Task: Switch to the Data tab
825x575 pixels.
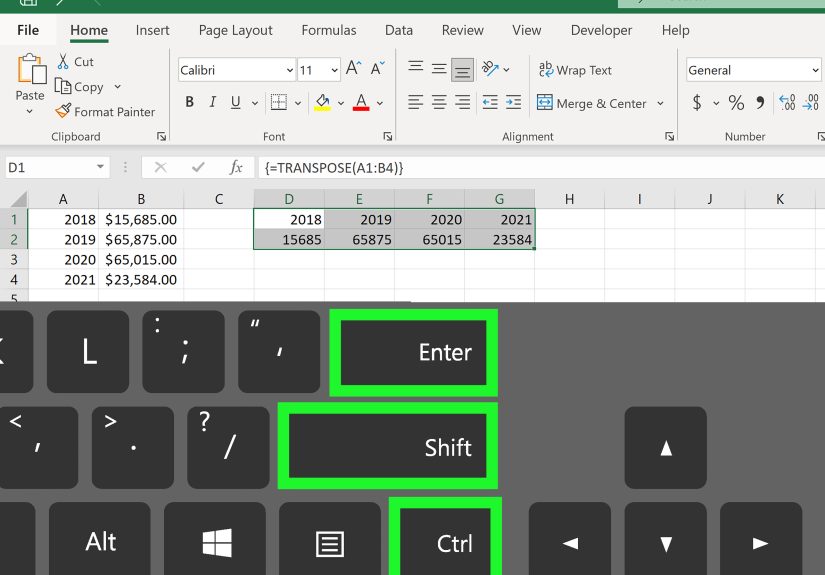Action: 399,30
